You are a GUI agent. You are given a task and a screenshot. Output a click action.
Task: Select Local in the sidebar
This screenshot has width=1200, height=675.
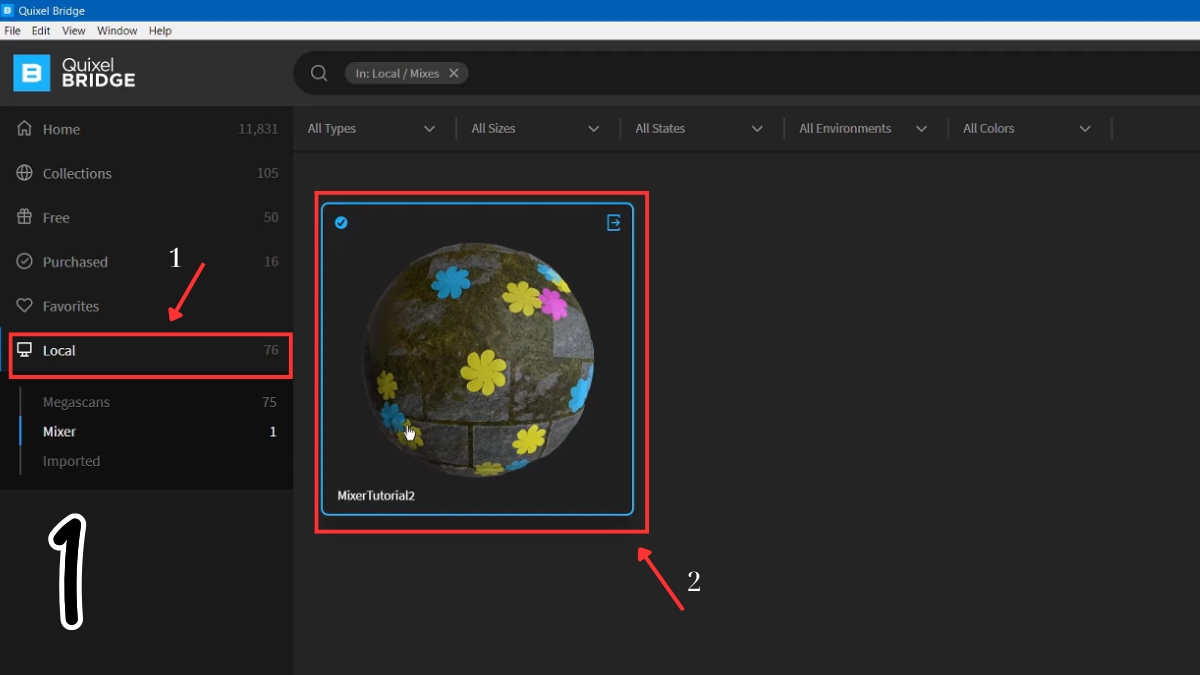[x=146, y=350]
